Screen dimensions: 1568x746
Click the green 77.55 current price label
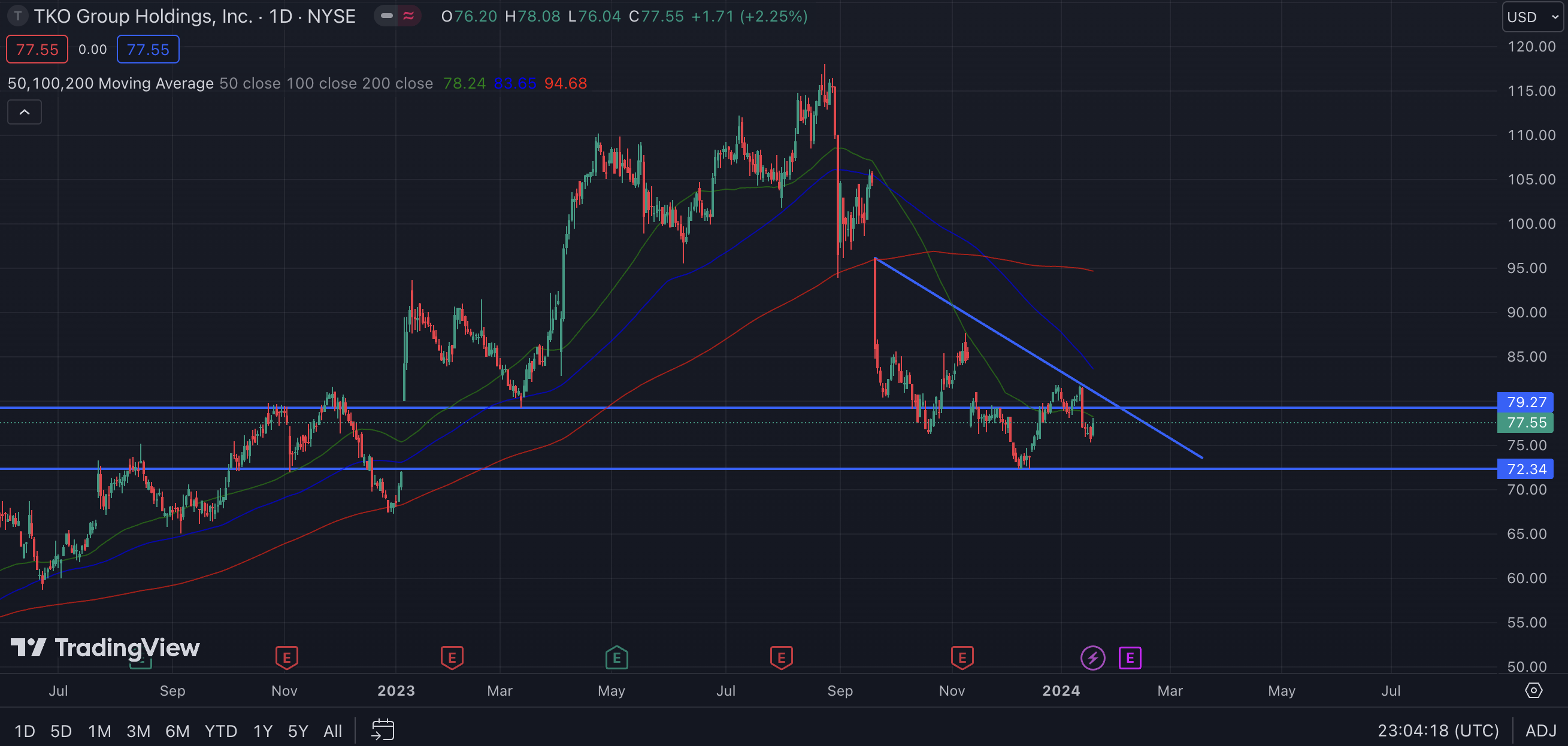click(x=1525, y=423)
